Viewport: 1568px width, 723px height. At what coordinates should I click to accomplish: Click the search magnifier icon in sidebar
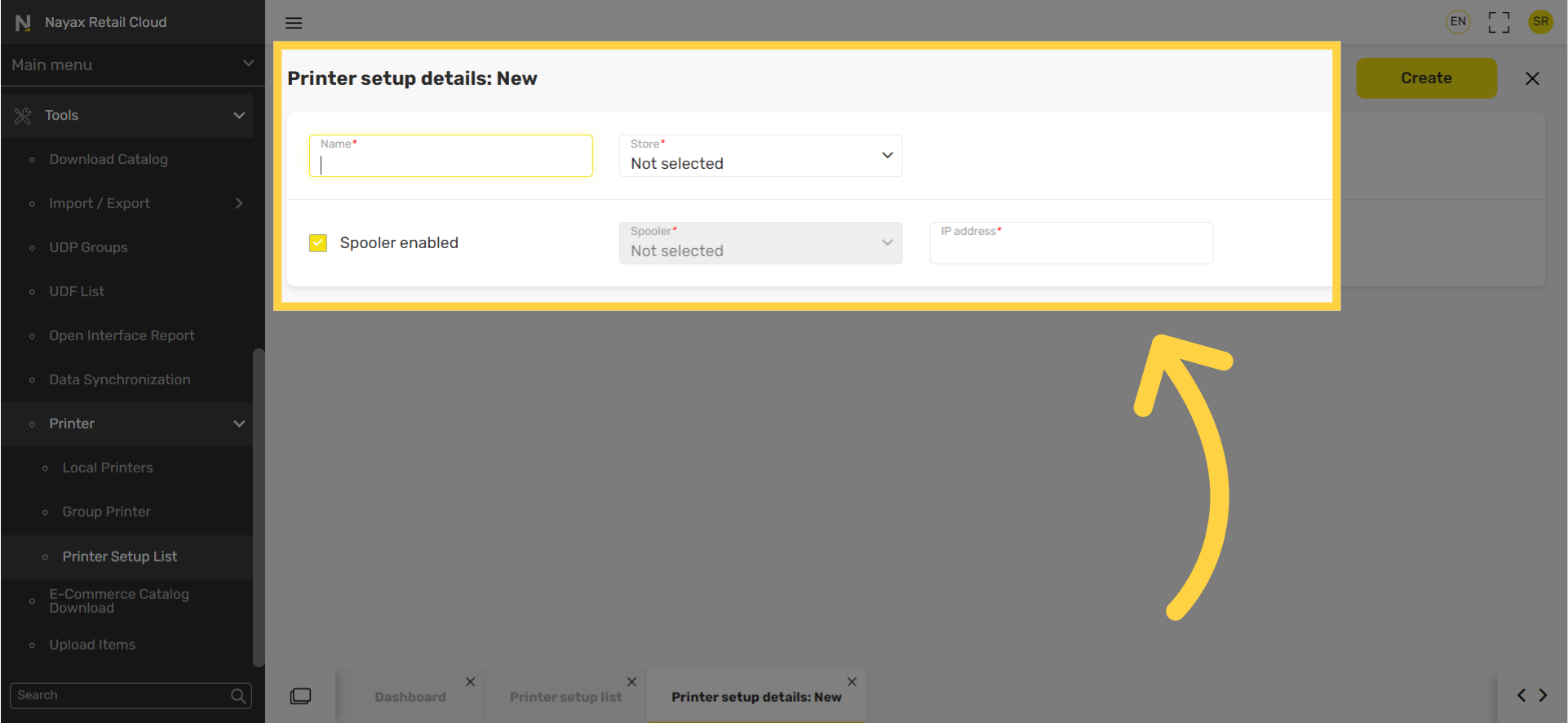pos(238,696)
